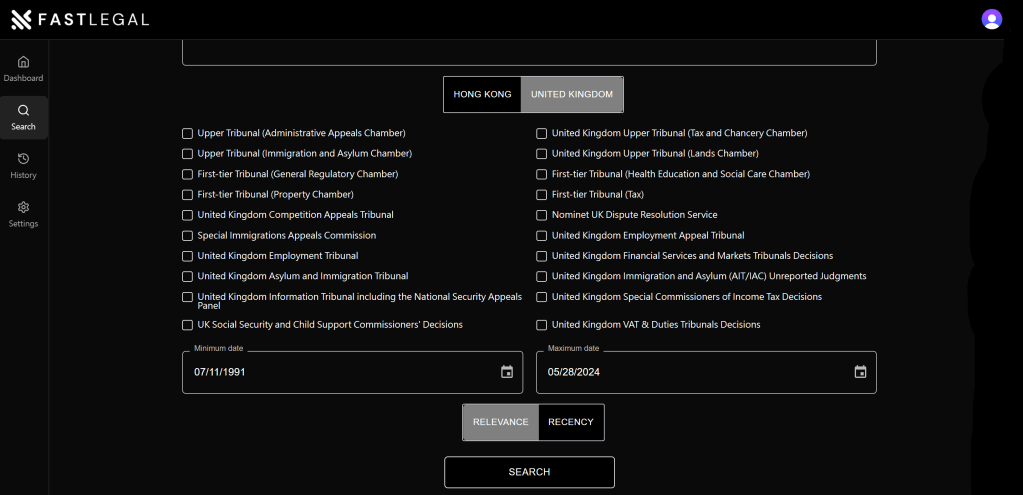Switch to the Hong Kong tab

[x=482, y=94]
